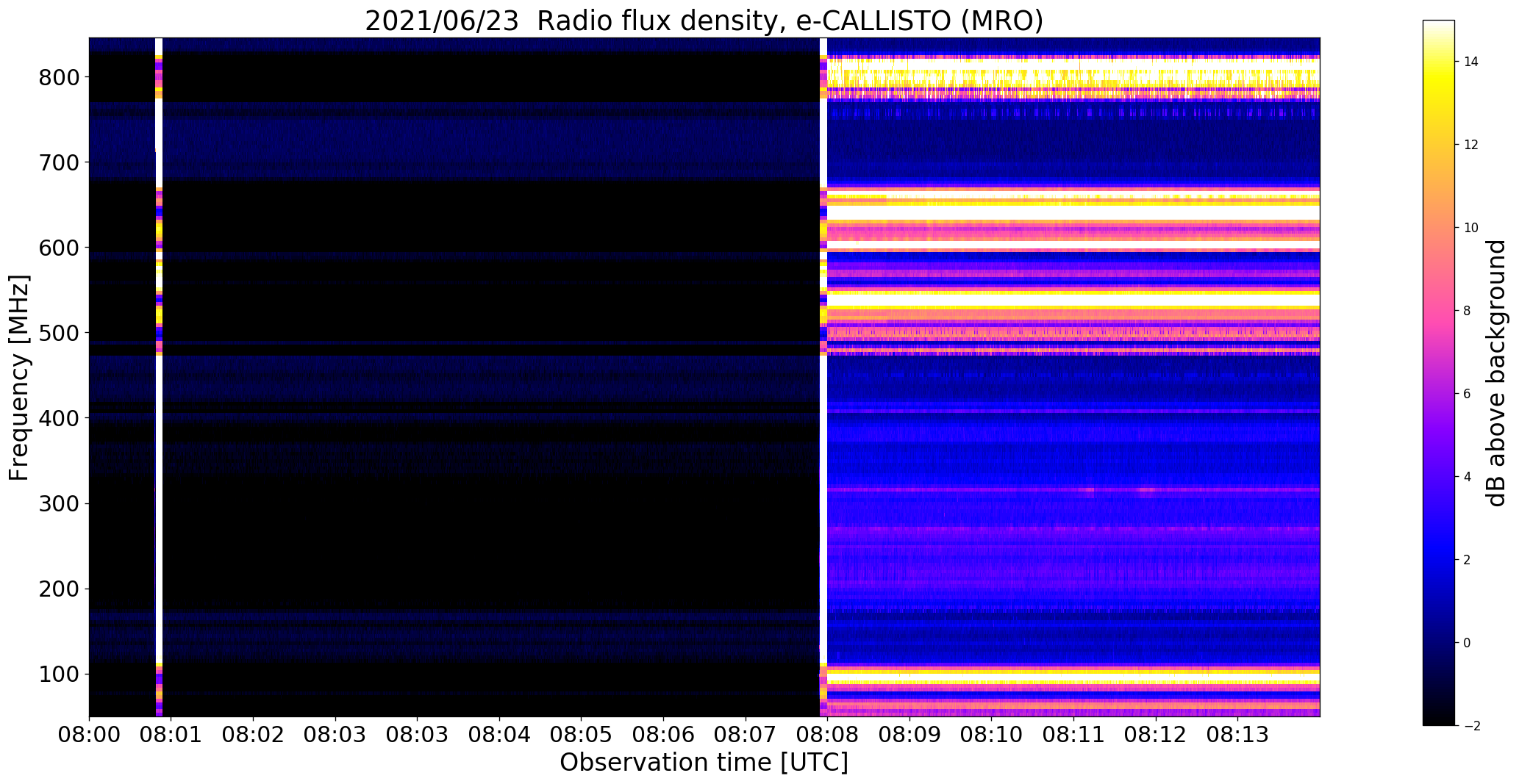1519x784 pixels.
Task: Click the colorbar tick label 8
Action: pyautogui.click(x=1468, y=311)
